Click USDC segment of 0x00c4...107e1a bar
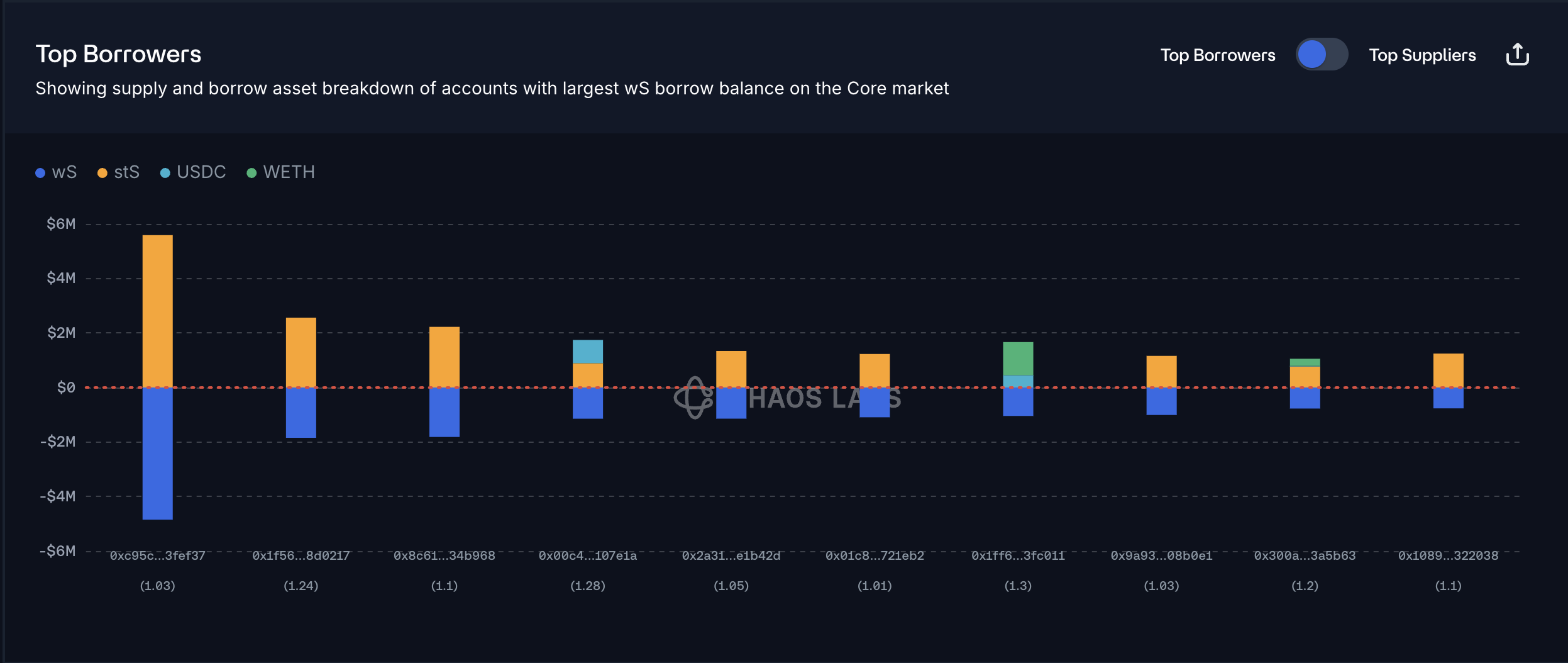 [x=587, y=352]
